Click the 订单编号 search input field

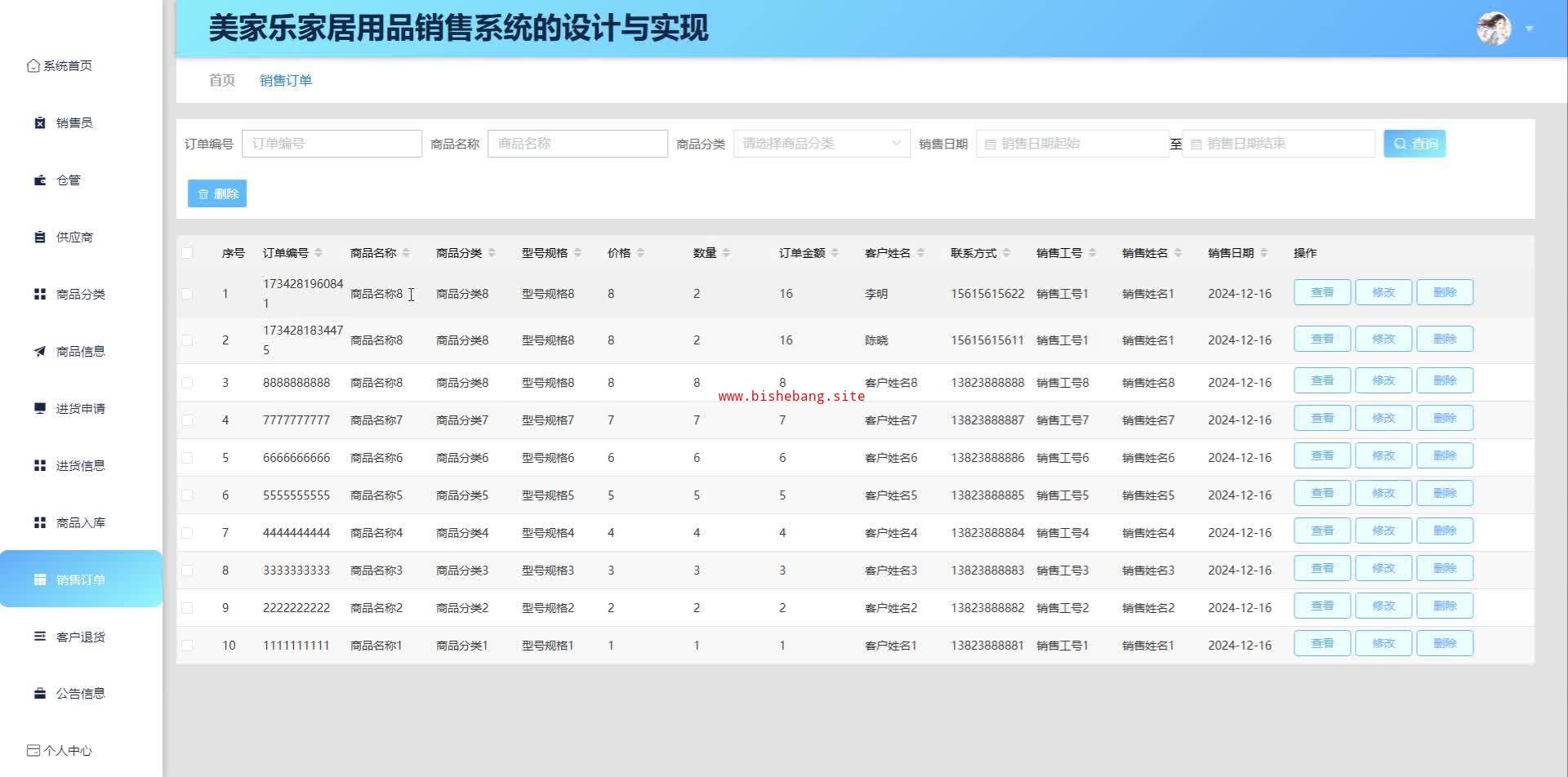coord(332,144)
